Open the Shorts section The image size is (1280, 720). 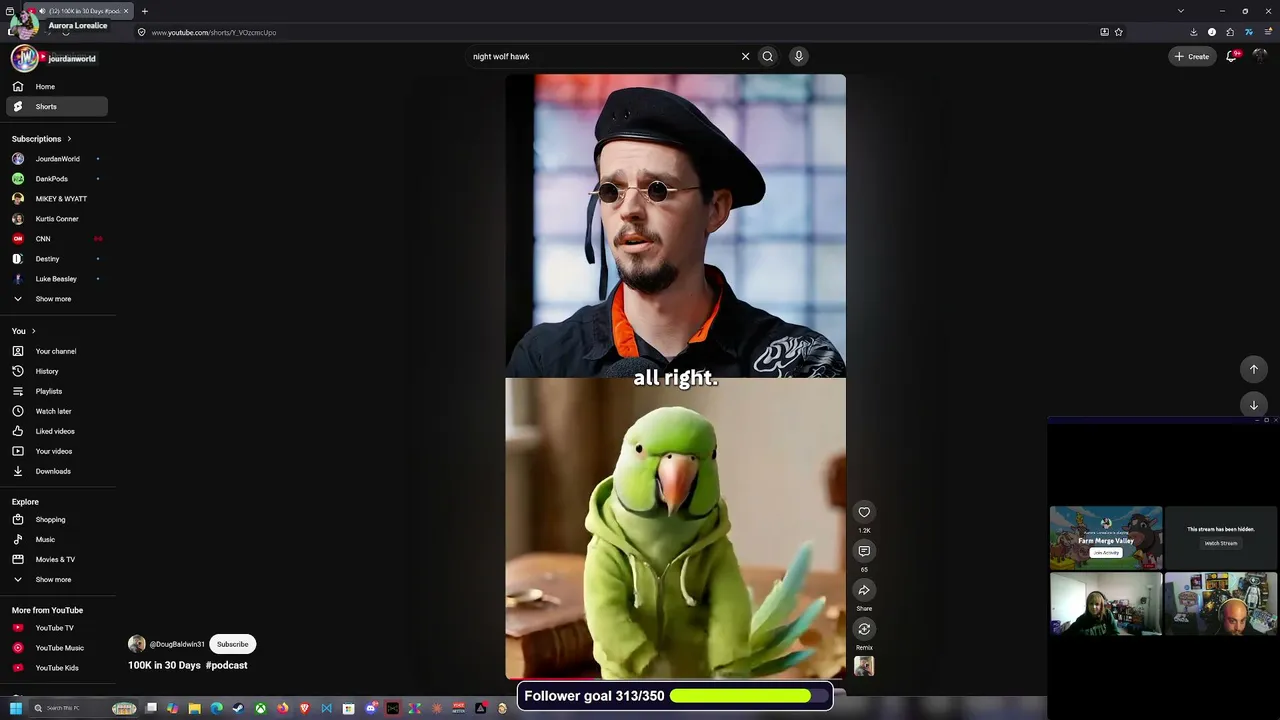tap(57, 107)
